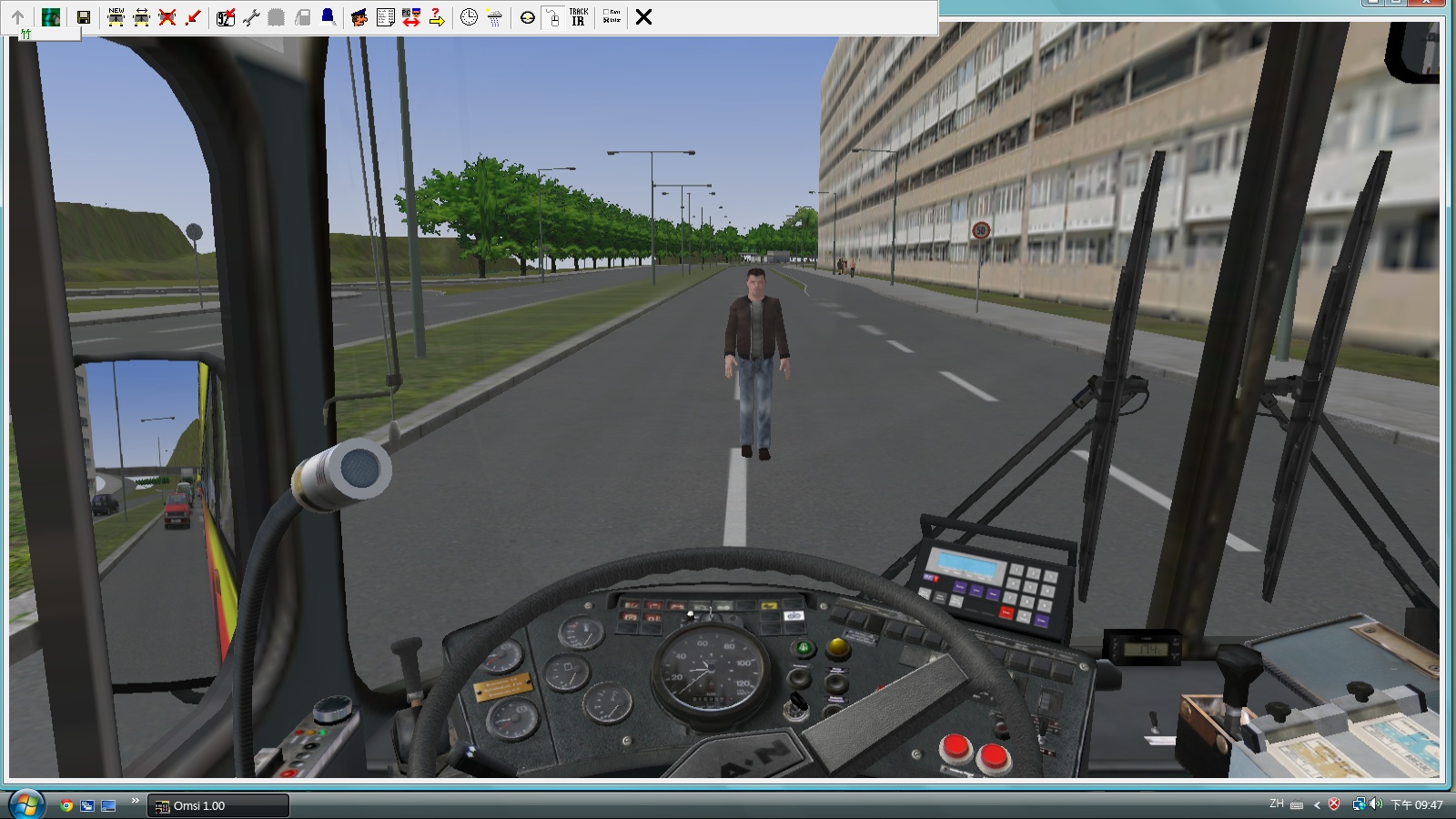Click the green indicator button on the dashboard

[x=803, y=649]
